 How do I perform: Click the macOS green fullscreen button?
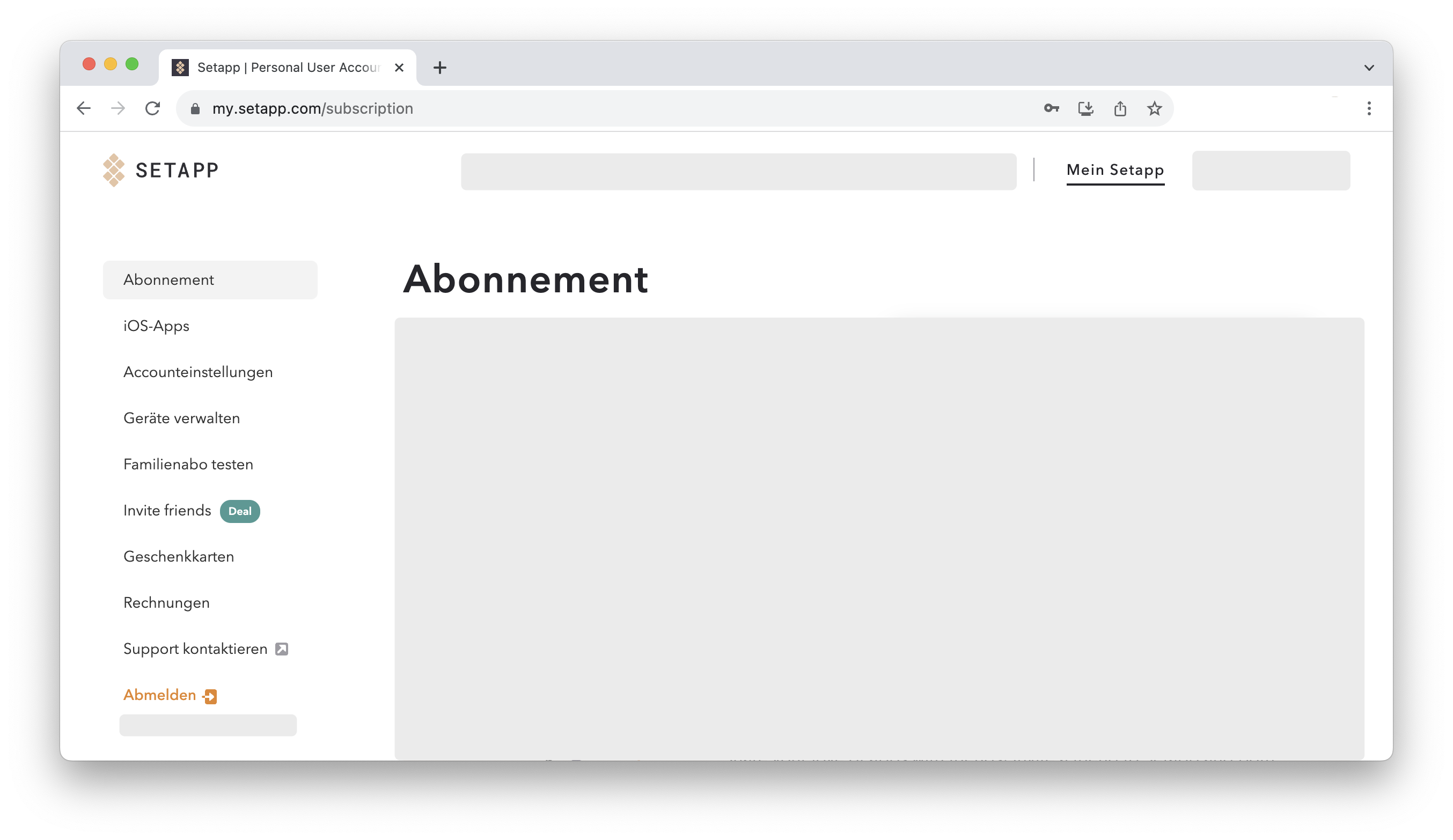(x=132, y=64)
